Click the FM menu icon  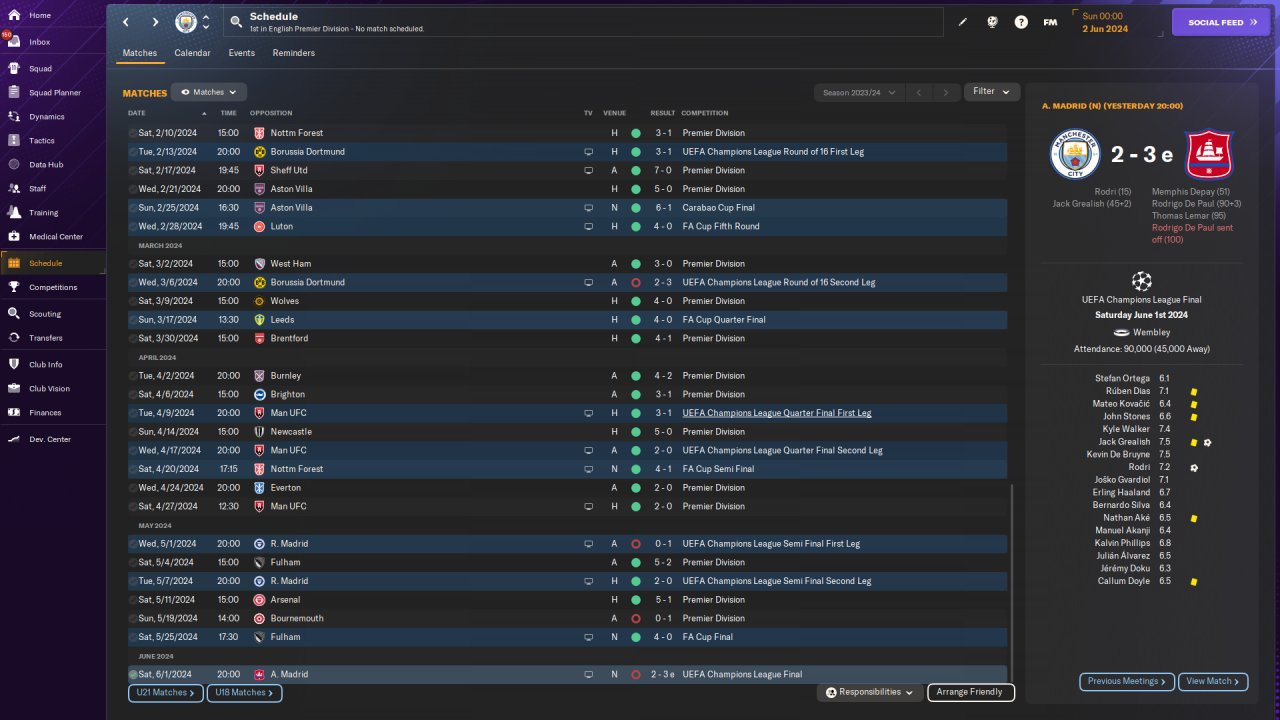(x=1050, y=22)
